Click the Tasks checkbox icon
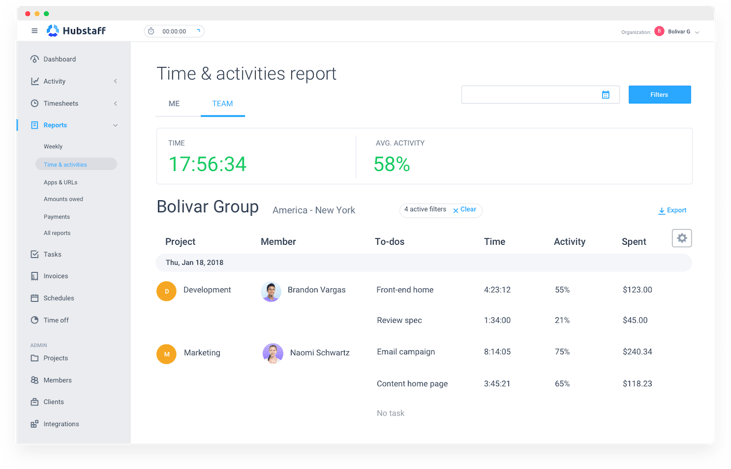 [x=34, y=254]
